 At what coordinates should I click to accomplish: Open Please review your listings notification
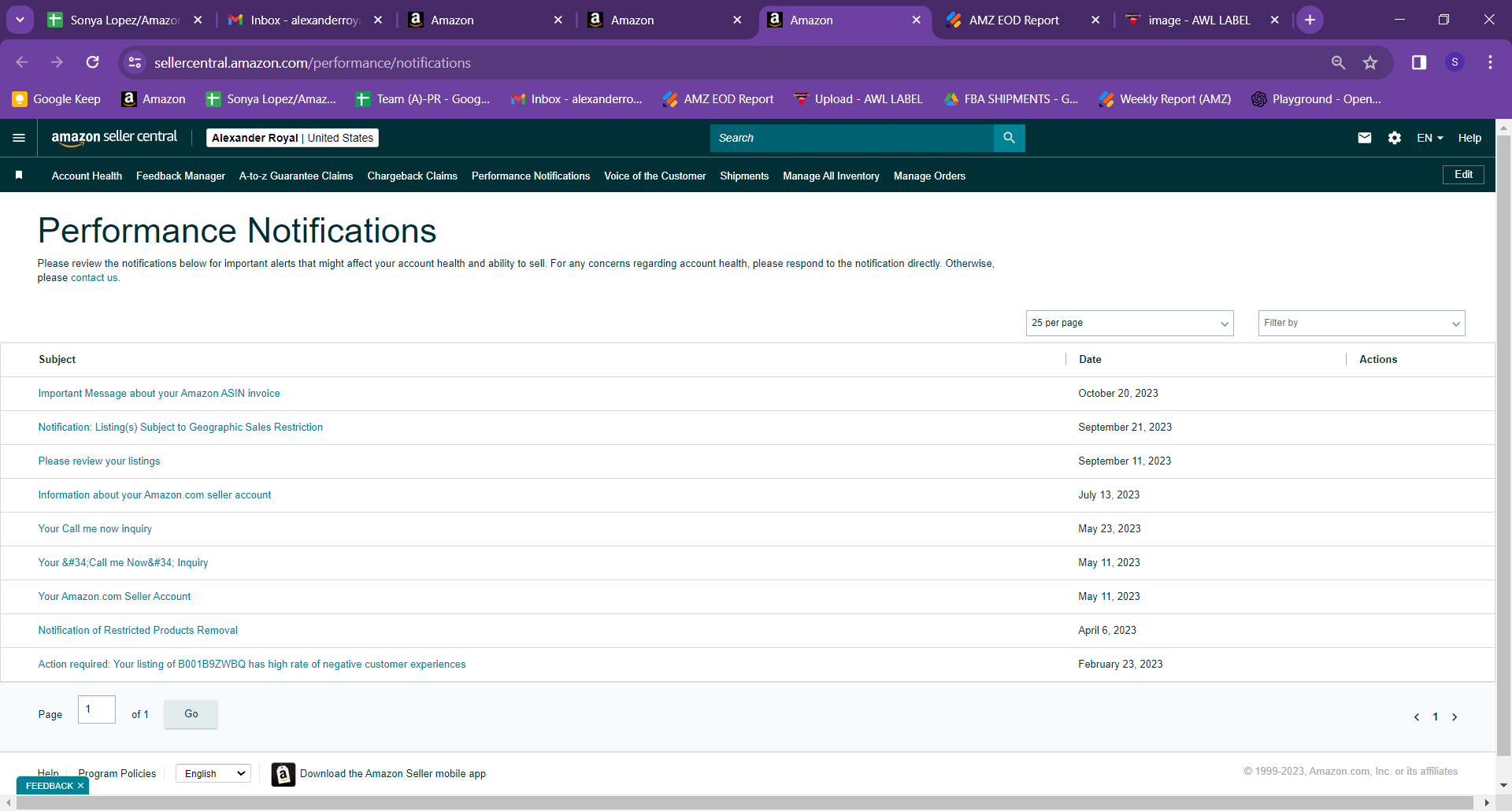pyautogui.click(x=99, y=461)
